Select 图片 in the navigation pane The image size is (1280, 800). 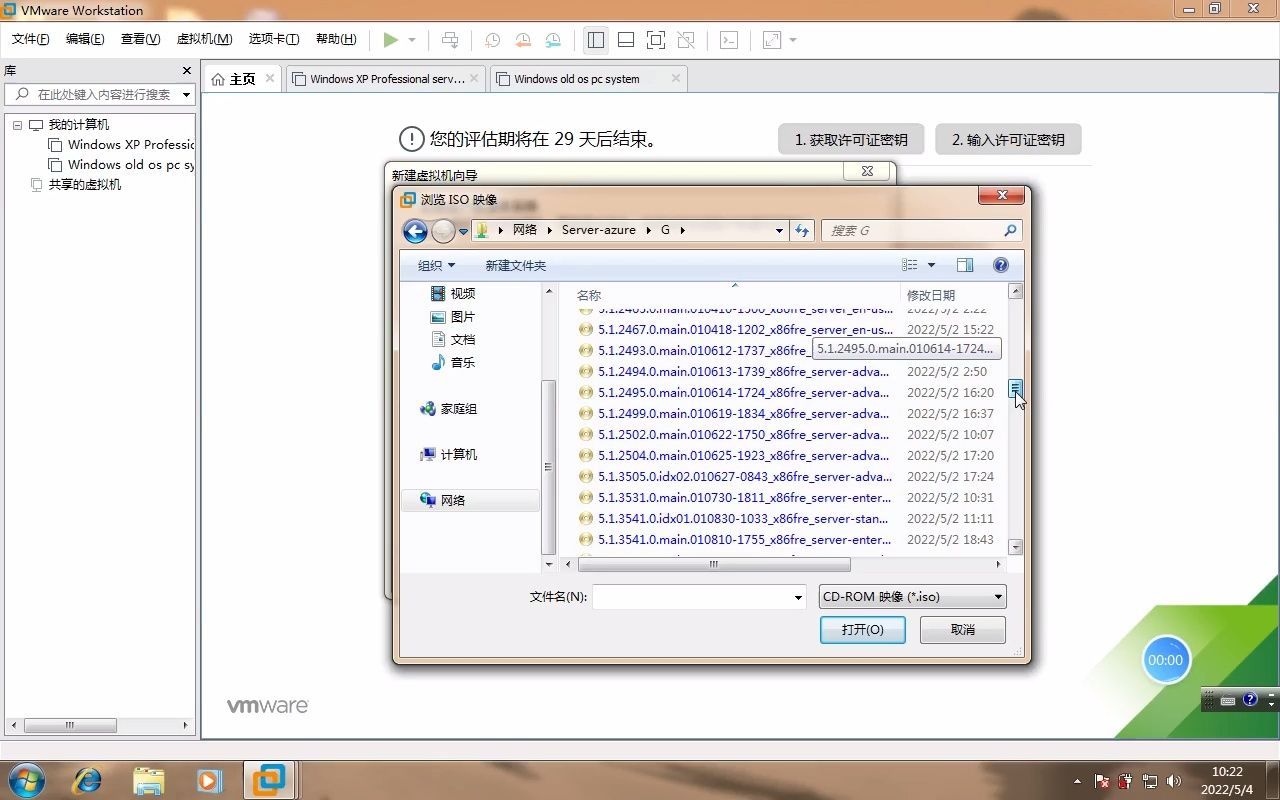453,317
